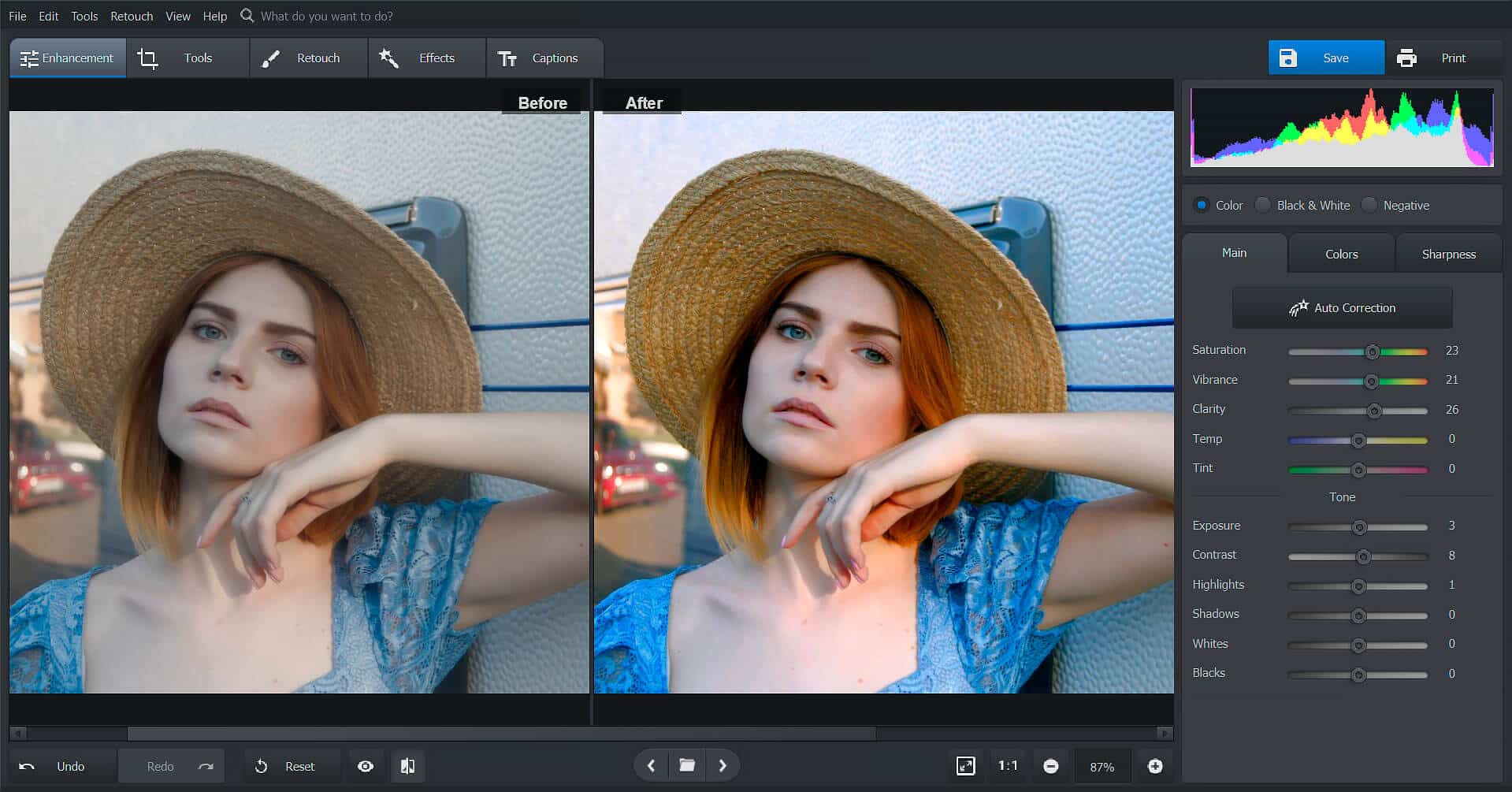The height and width of the screenshot is (792, 1512).
Task: Click the Captions text icon
Action: (x=507, y=58)
